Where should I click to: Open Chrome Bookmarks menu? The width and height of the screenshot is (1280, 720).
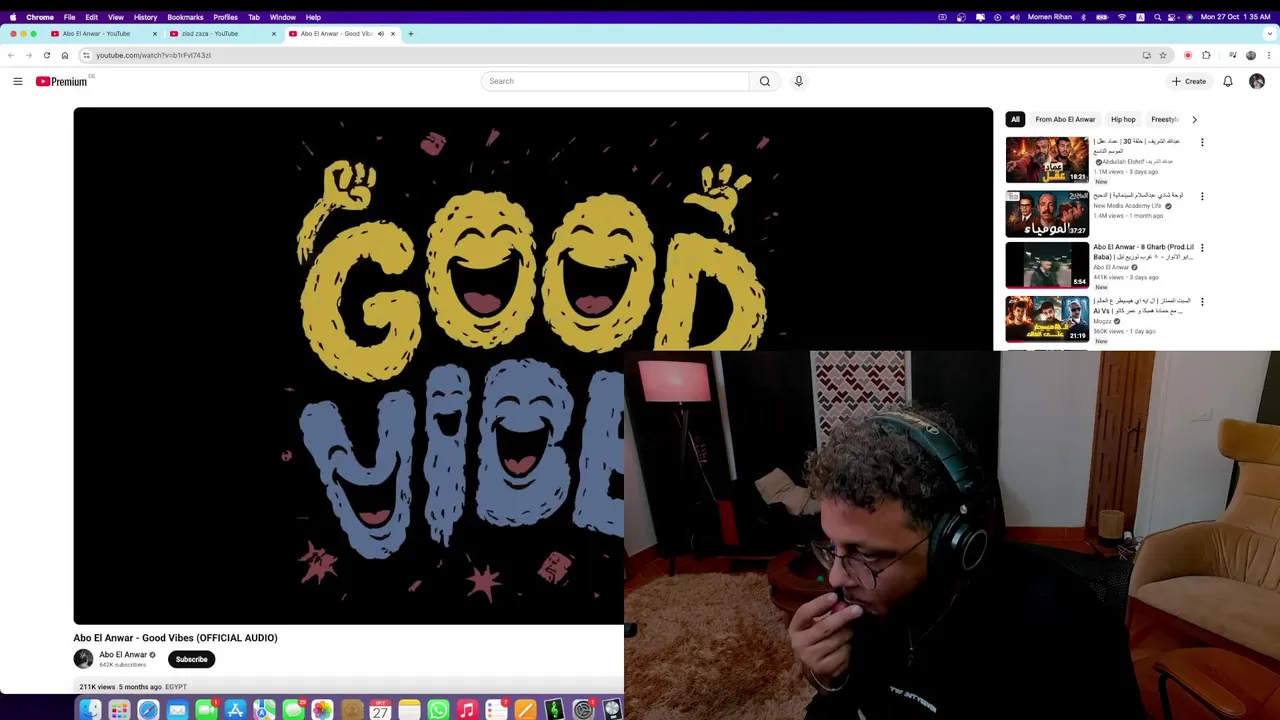(185, 17)
